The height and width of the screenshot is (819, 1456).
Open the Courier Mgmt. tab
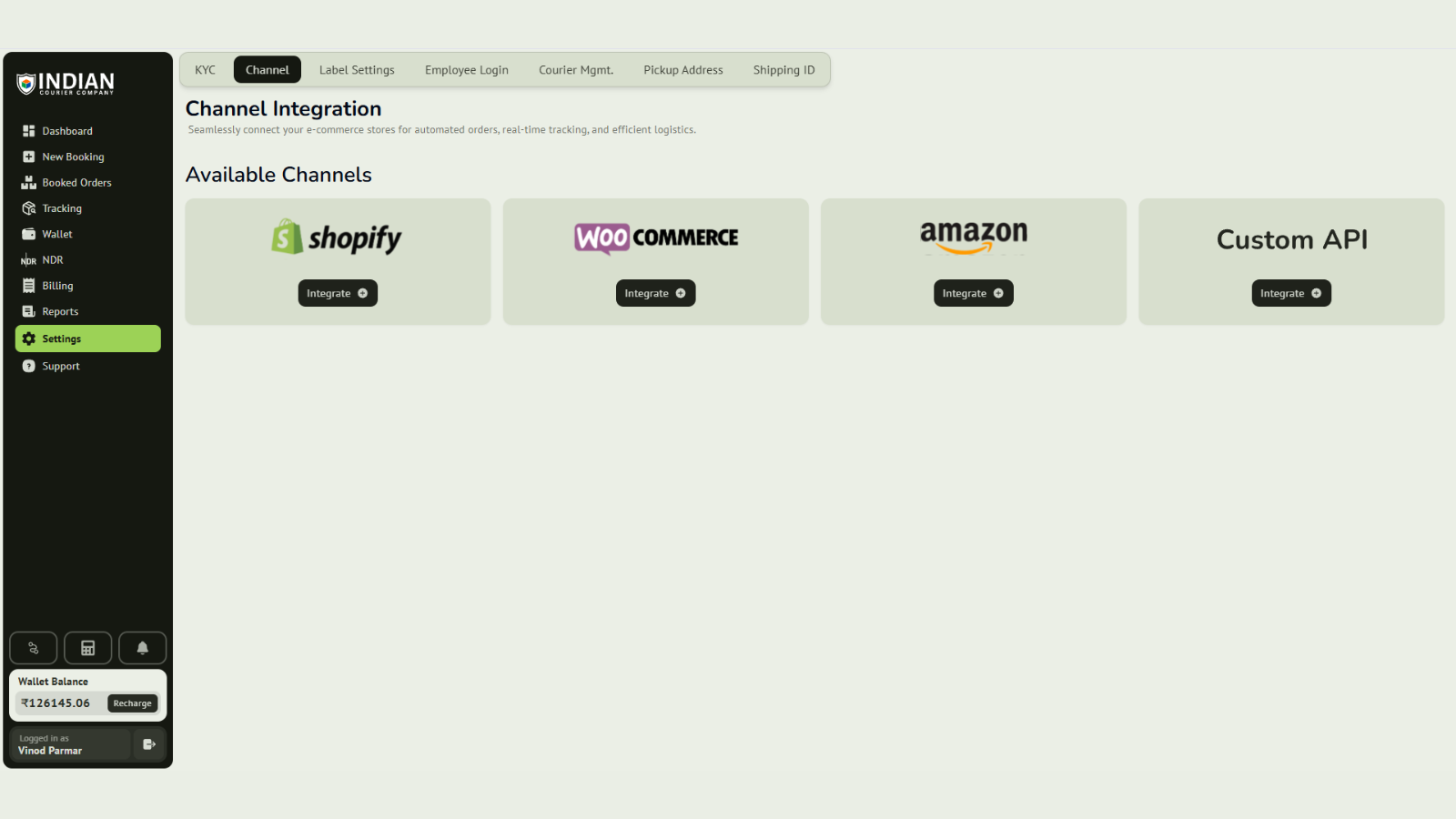coord(576,70)
